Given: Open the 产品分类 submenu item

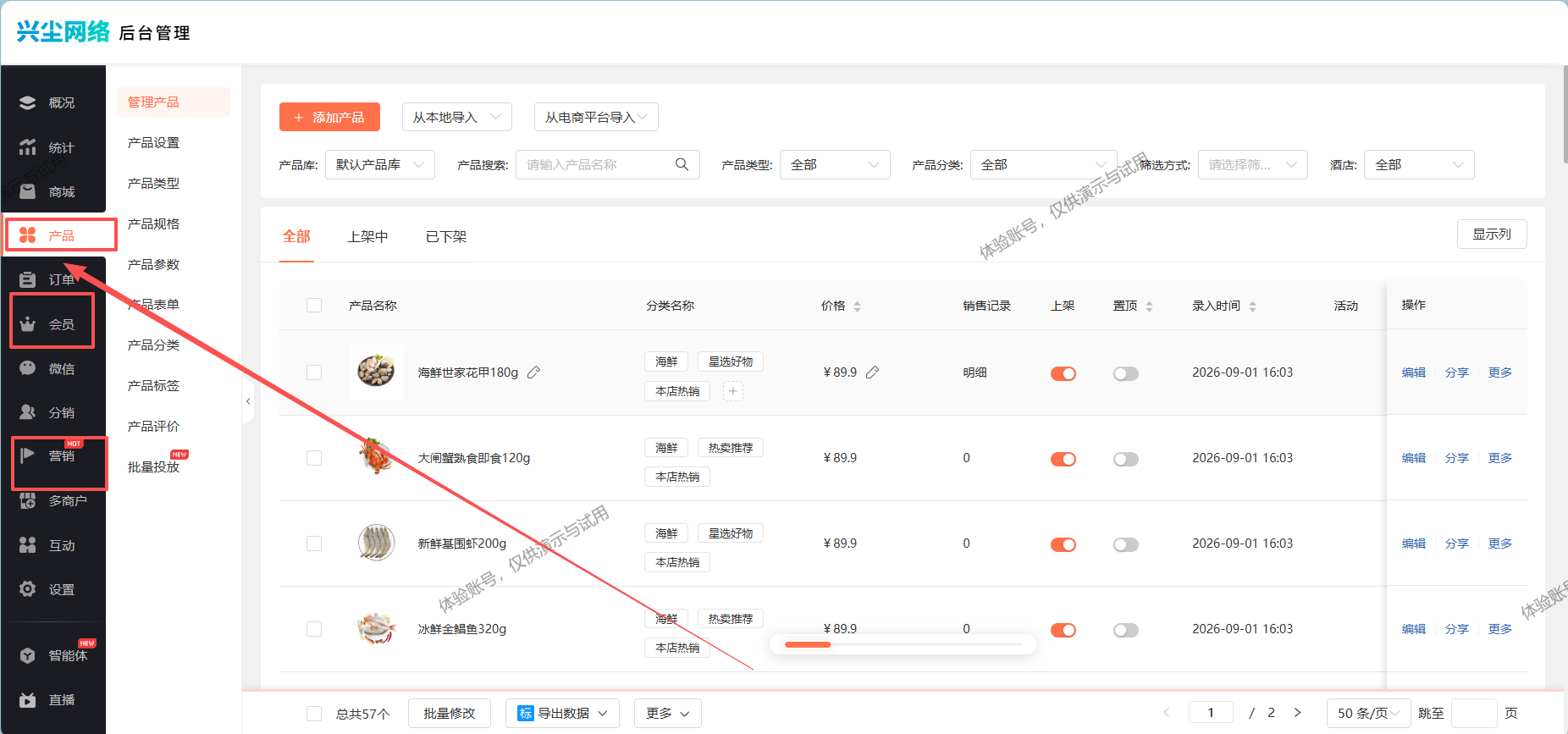Looking at the screenshot, I should pyautogui.click(x=153, y=345).
